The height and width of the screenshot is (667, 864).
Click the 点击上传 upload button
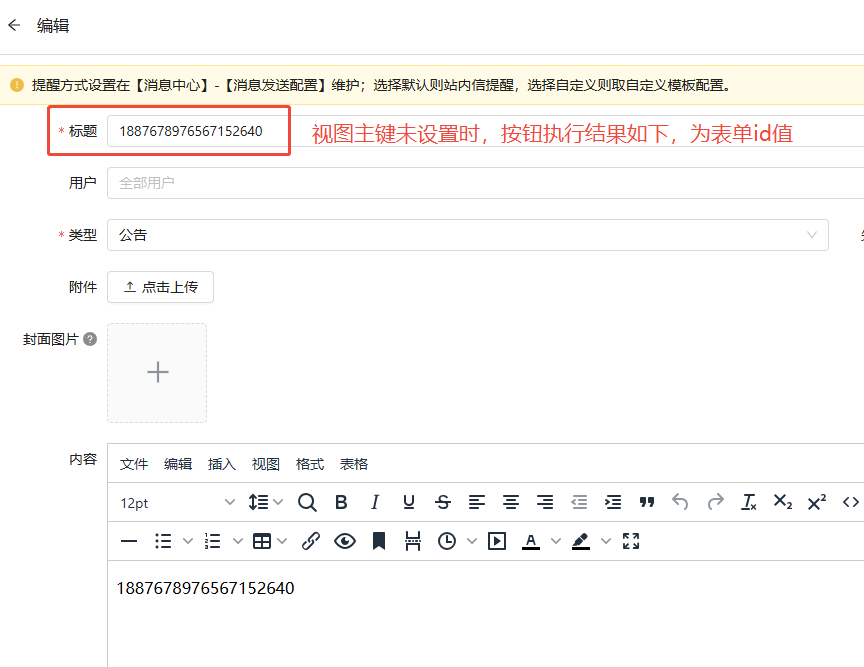pyautogui.click(x=160, y=287)
